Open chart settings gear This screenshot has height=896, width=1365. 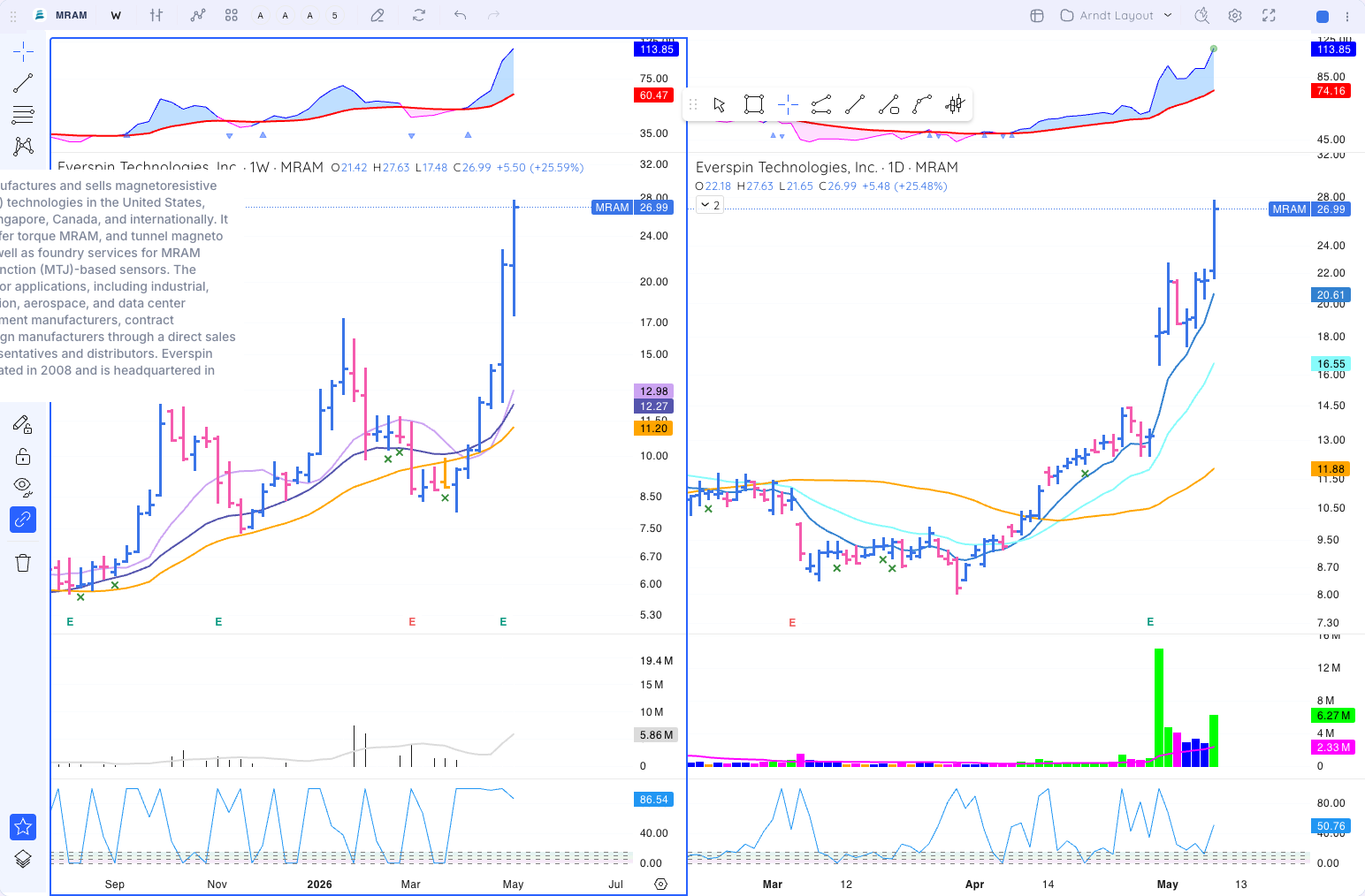1235,15
